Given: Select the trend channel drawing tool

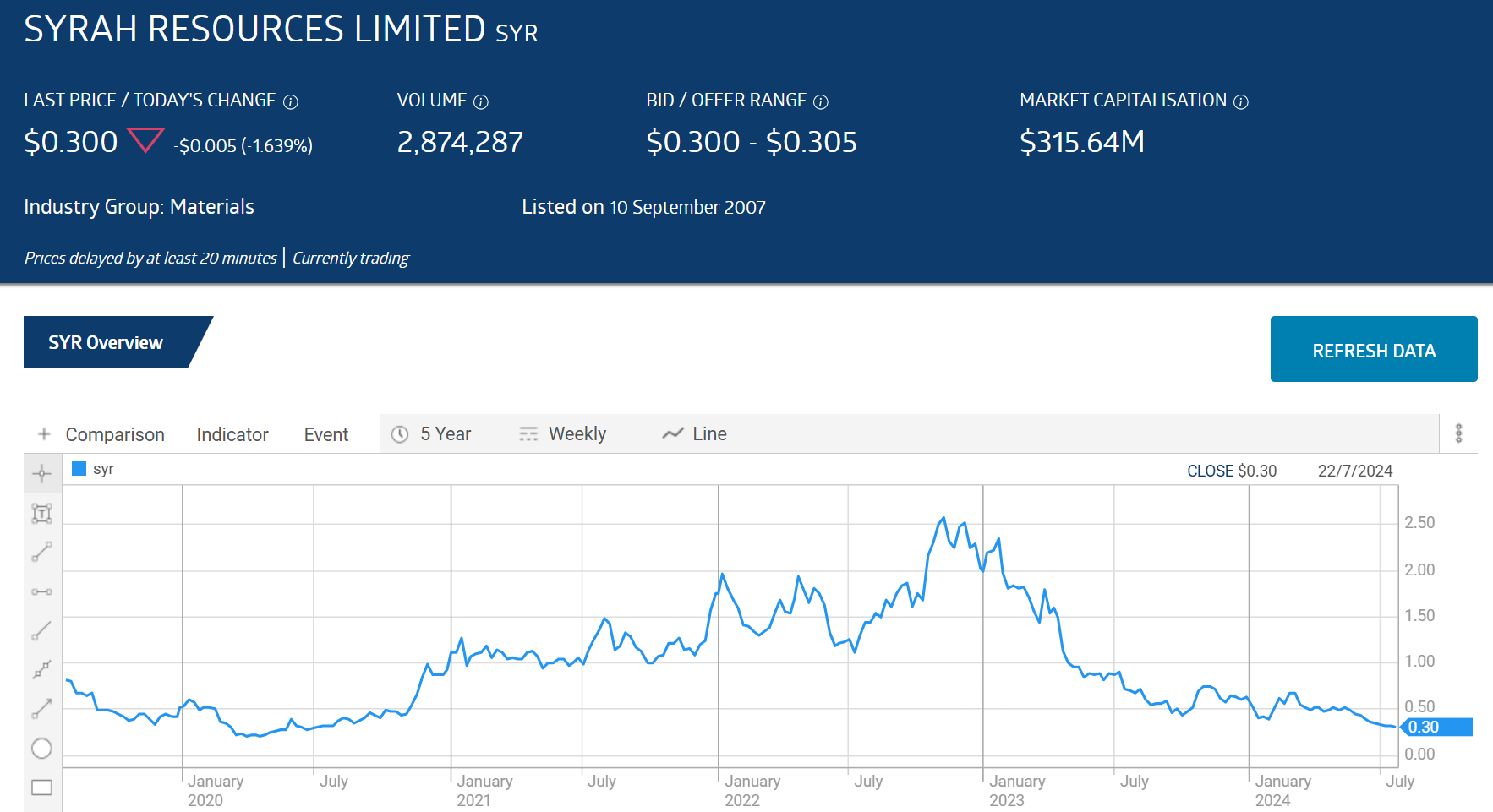Looking at the screenshot, I should click(42, 670).
